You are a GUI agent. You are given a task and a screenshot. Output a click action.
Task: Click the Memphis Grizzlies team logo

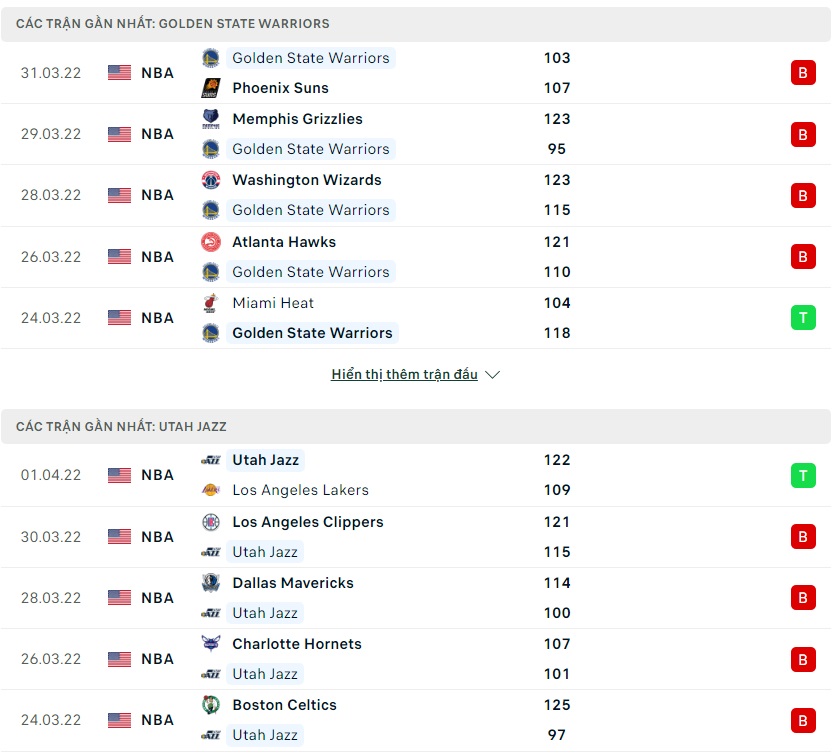tap(210, 119)
